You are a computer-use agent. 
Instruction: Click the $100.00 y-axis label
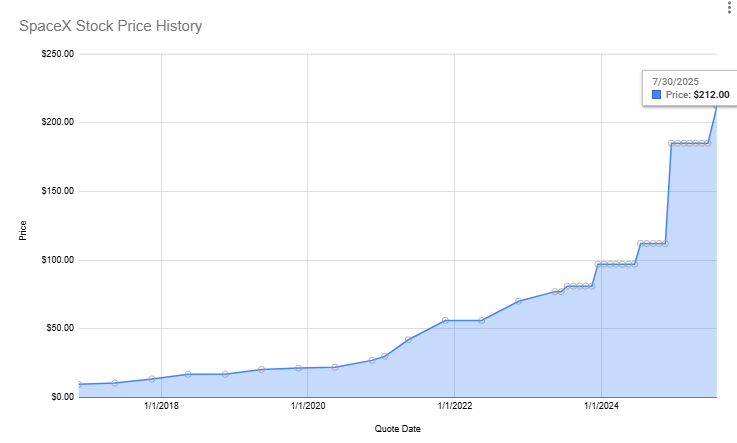[x=58, y=260]
